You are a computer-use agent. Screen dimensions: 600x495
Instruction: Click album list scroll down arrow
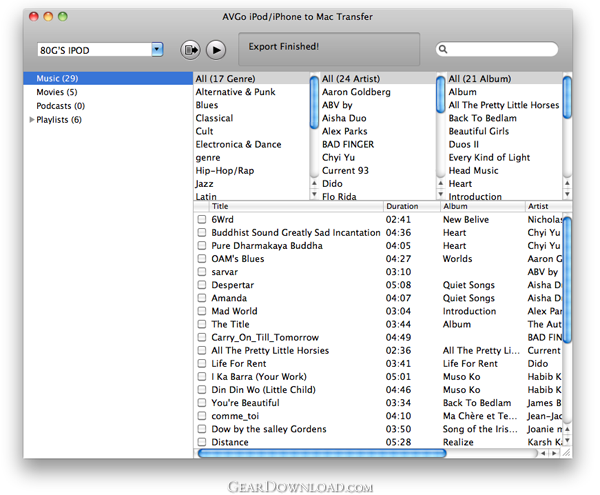point(567,194)
